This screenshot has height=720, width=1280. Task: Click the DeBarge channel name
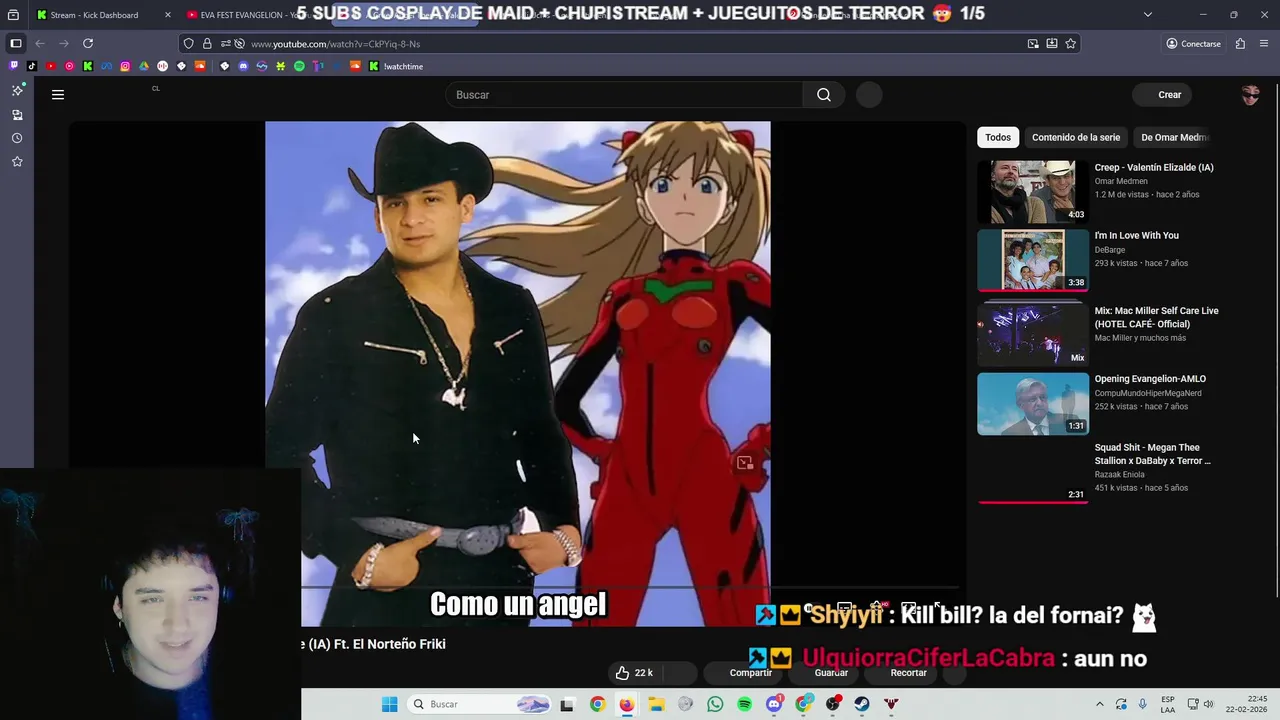point(1110,250)
